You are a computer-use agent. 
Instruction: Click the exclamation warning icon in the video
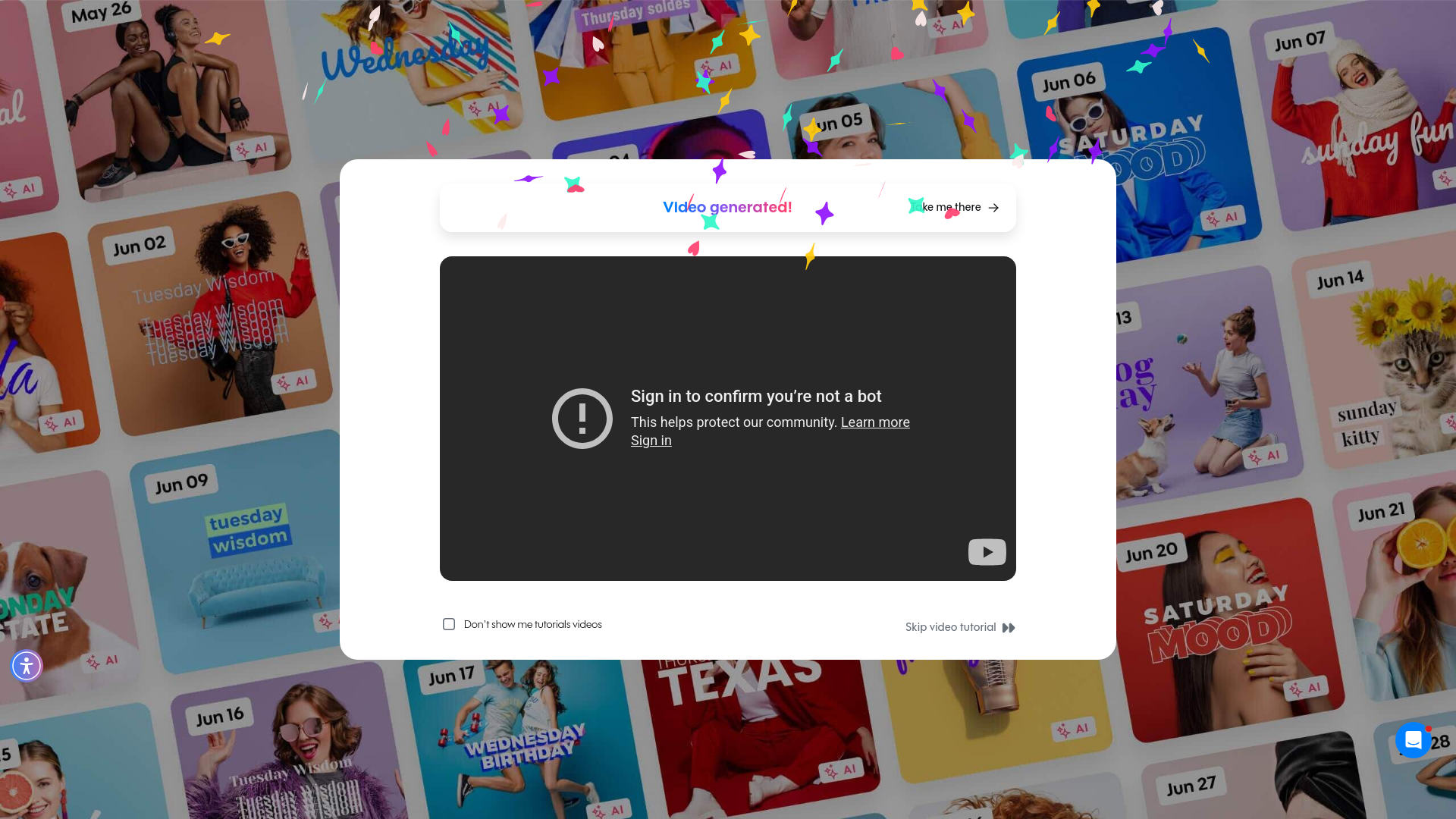tap(582, 419)
